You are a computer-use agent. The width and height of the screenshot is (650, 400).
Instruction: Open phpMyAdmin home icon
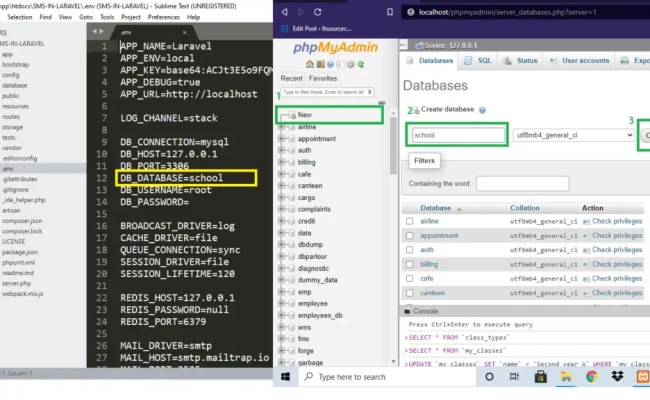click(x=309, y=64)
